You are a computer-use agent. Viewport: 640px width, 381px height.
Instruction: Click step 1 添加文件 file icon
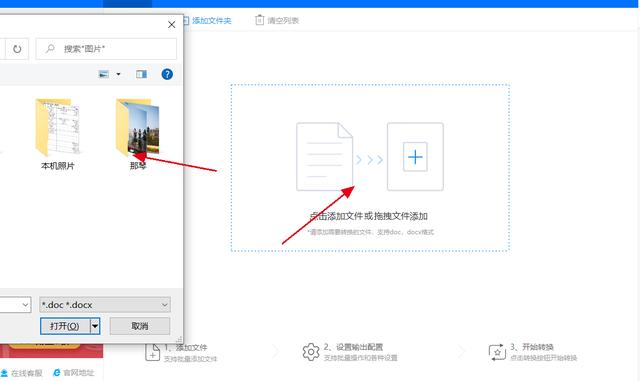pos(152,352)
